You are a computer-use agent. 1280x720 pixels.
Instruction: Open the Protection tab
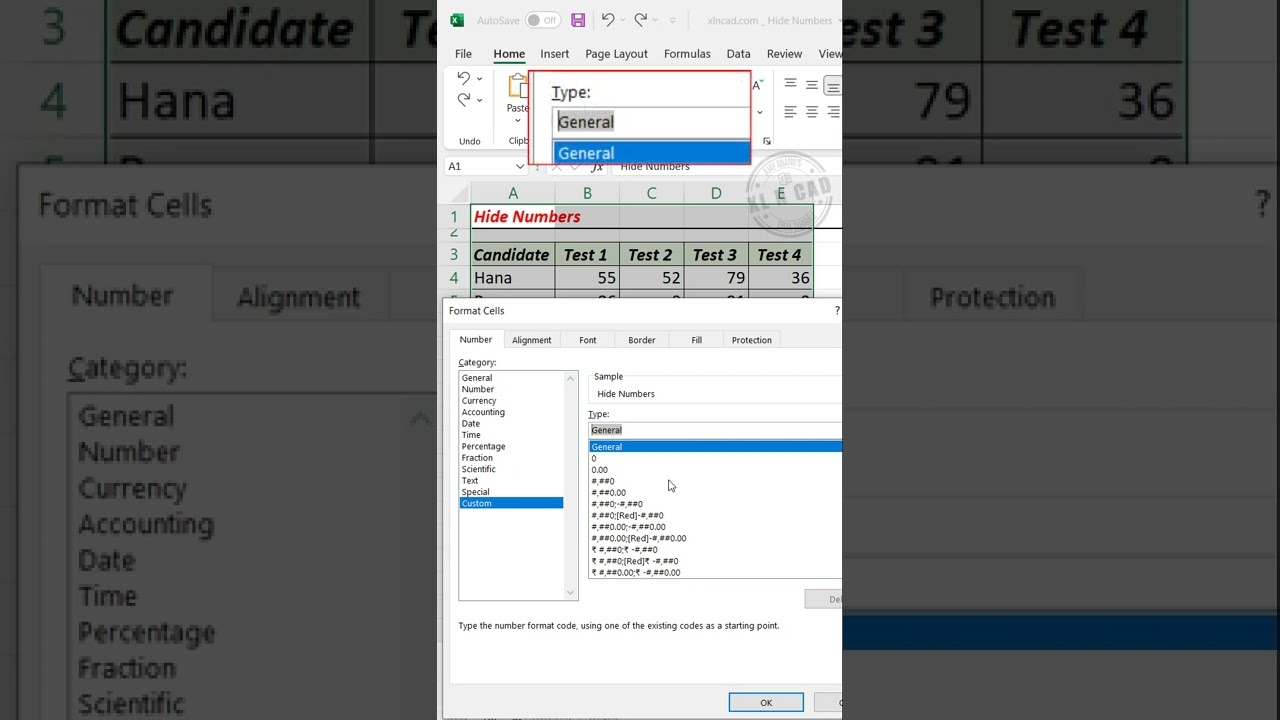click(x=752, y=340)
